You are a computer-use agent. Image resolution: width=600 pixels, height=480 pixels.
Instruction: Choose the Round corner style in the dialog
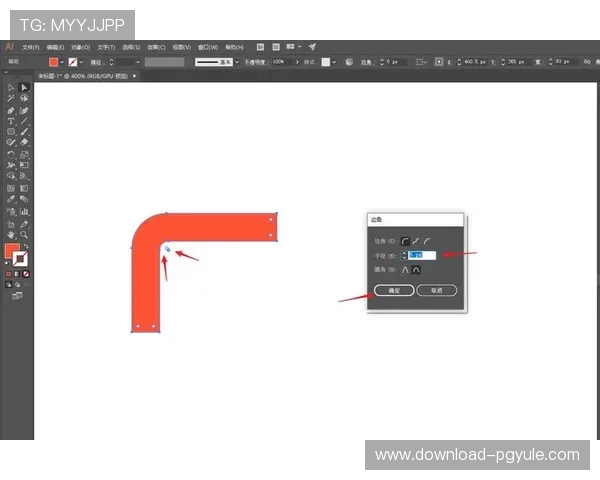(405, 241)
